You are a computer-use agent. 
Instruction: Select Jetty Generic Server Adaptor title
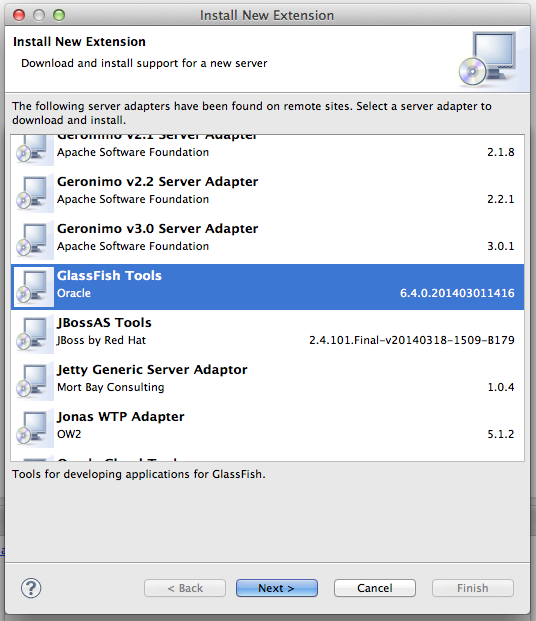click(152, 370)
